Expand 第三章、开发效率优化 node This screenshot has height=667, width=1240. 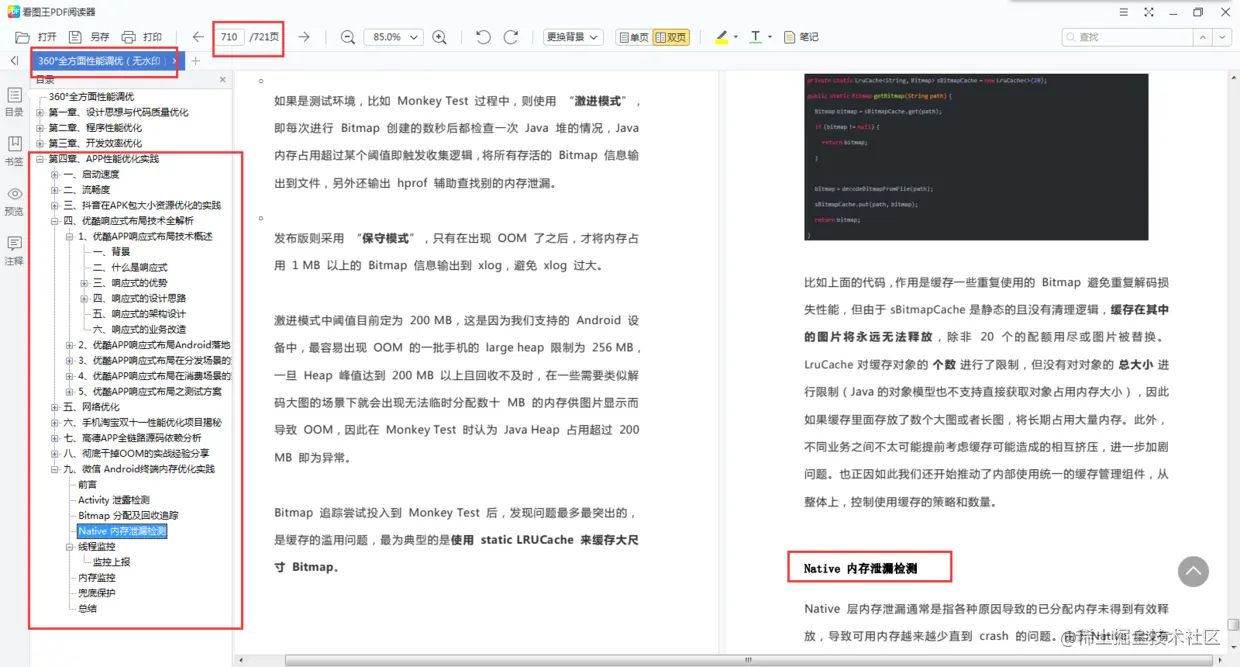(x=40, y=144)
